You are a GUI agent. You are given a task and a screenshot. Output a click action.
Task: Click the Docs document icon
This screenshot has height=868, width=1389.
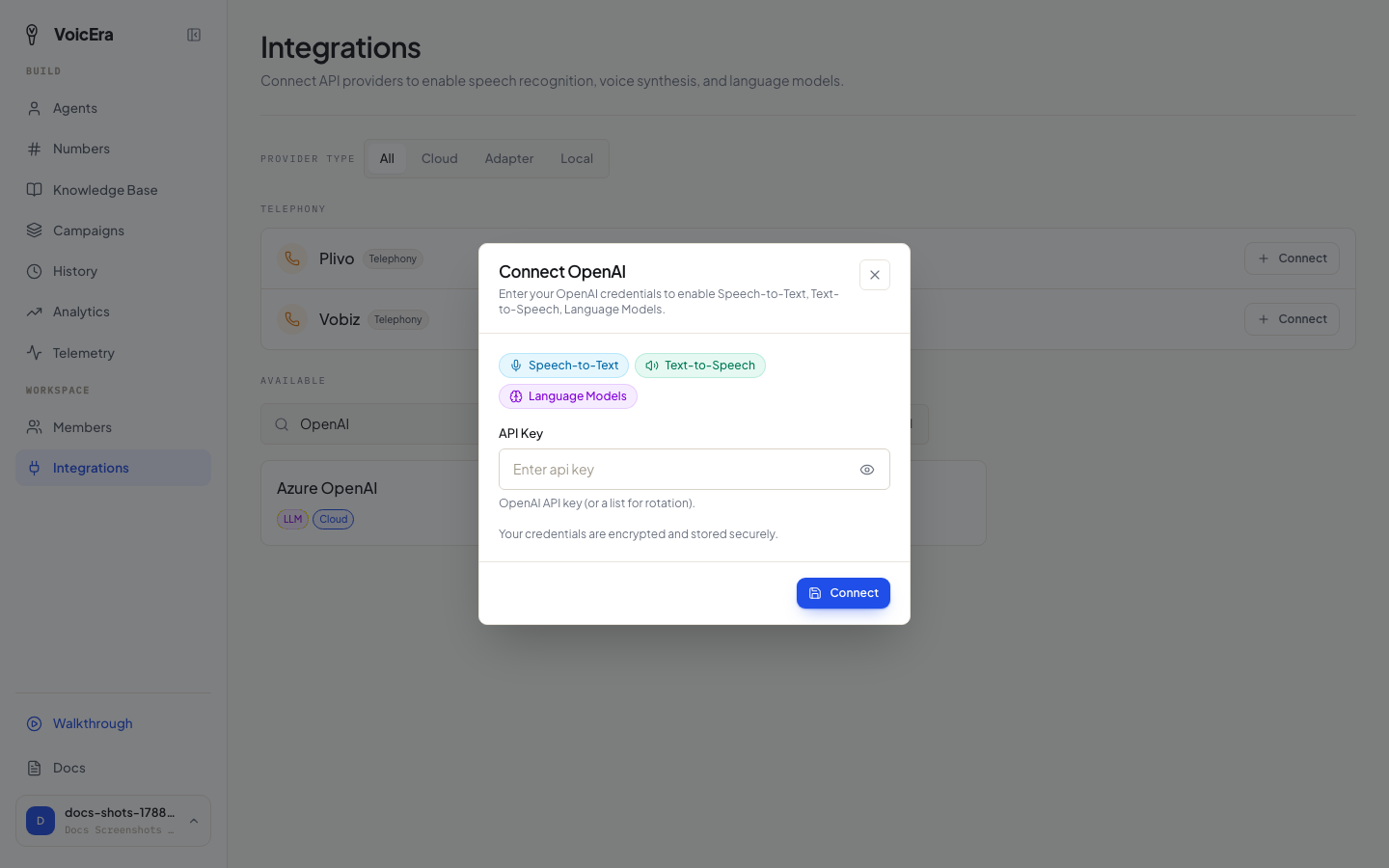(x=34, y=768)
